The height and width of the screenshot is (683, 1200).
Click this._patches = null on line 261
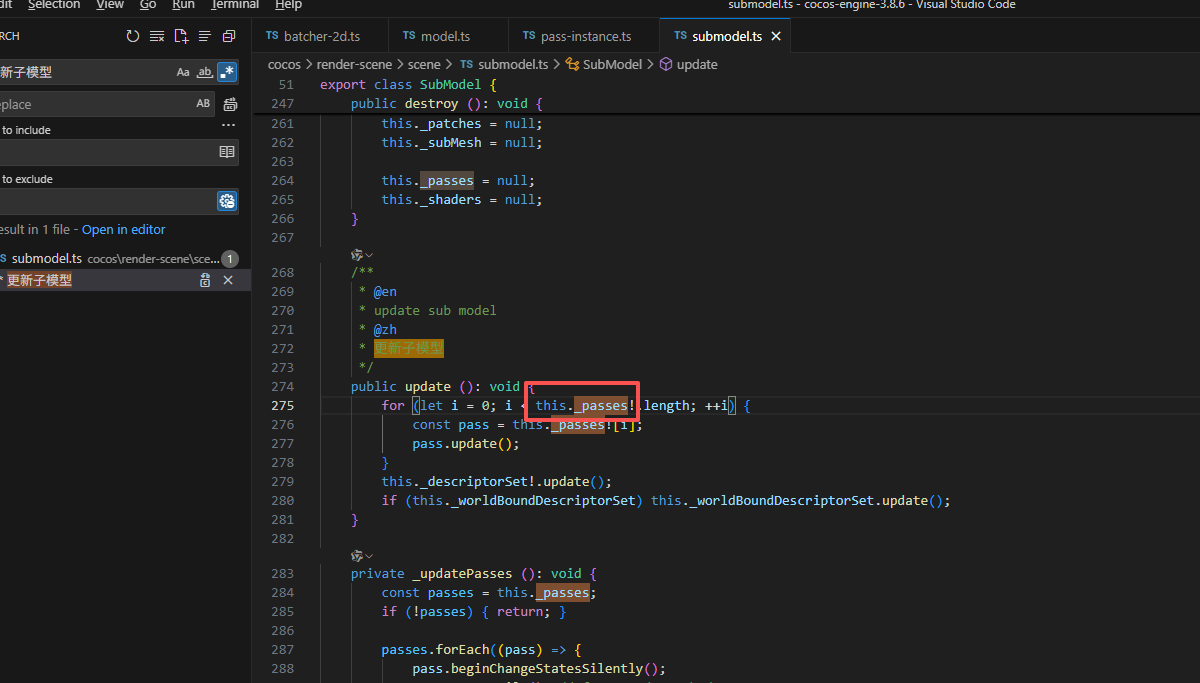point(461,124)
